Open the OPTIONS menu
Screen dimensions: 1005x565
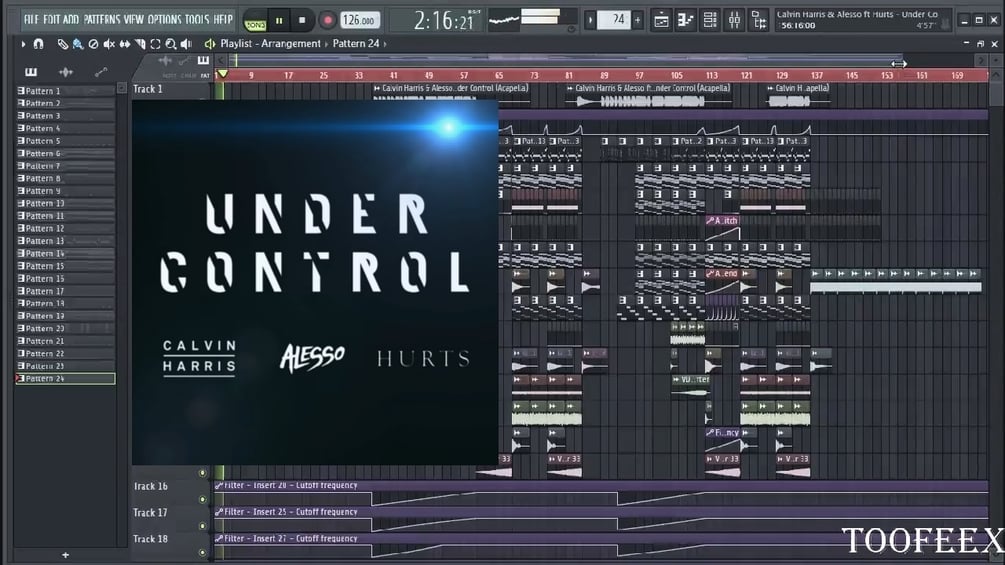(165, 19)
